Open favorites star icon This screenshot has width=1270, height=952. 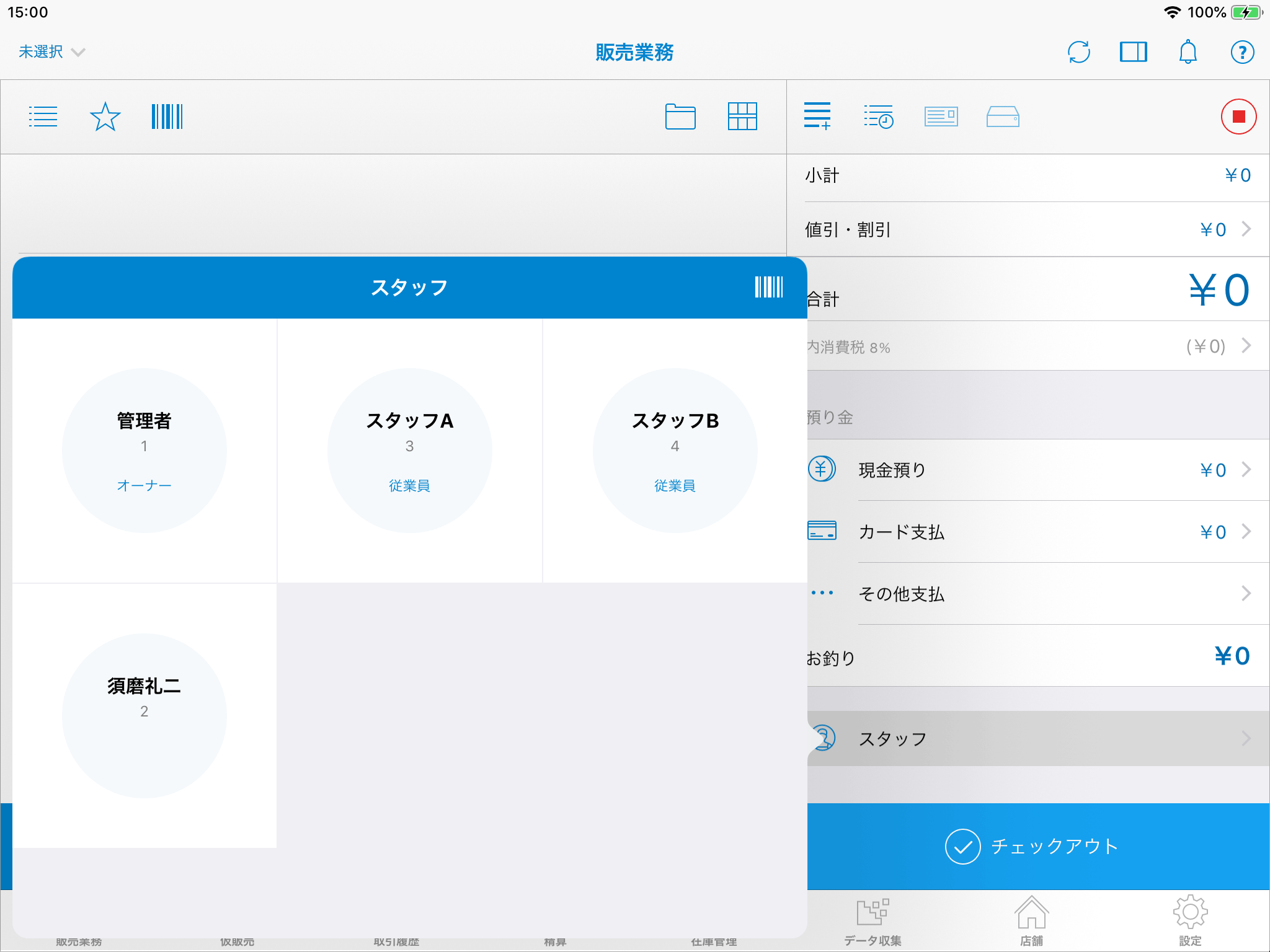click(105, 117)
